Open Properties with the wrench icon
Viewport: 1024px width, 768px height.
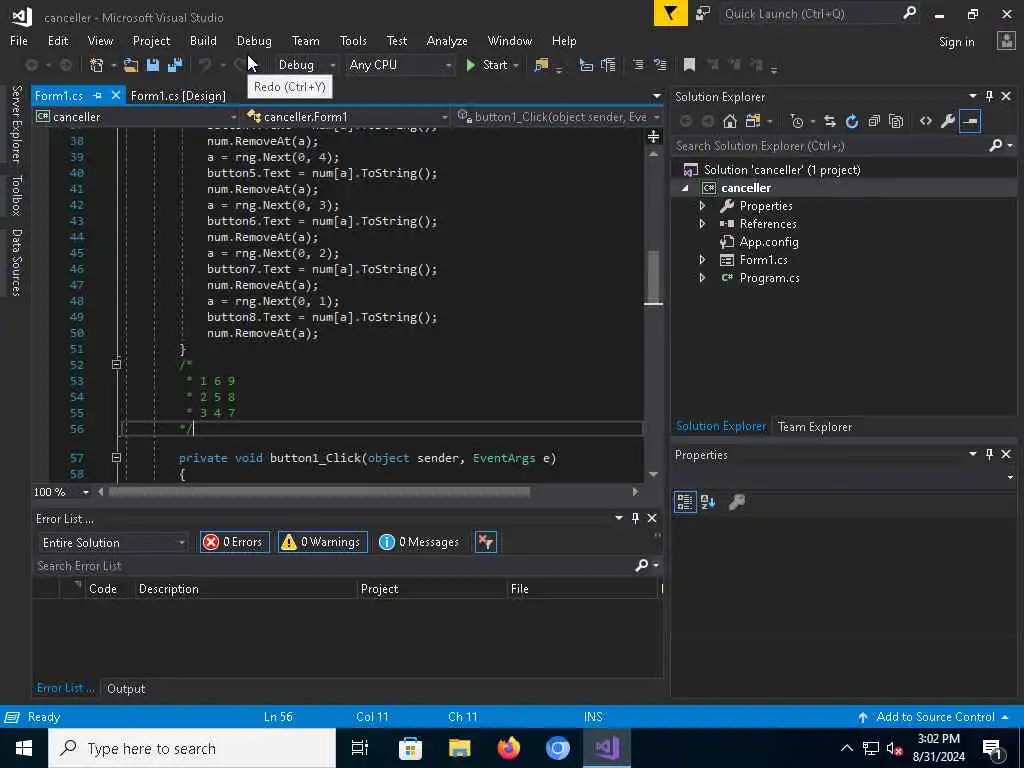[x=948, y=121]
